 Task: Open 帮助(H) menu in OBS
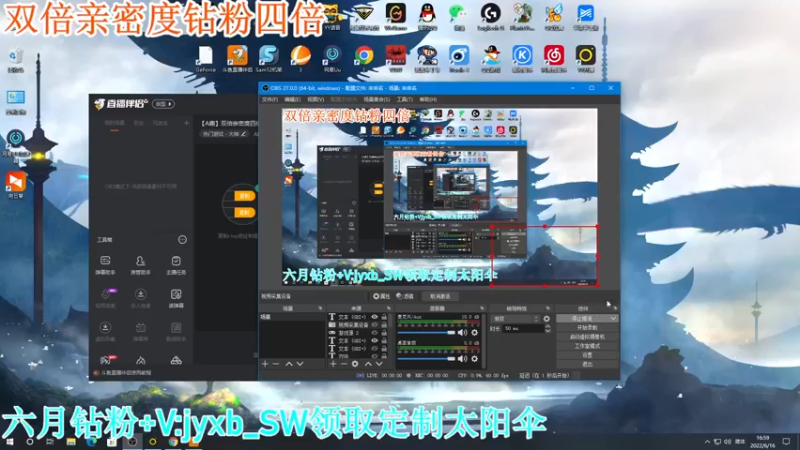pos(428,99)
